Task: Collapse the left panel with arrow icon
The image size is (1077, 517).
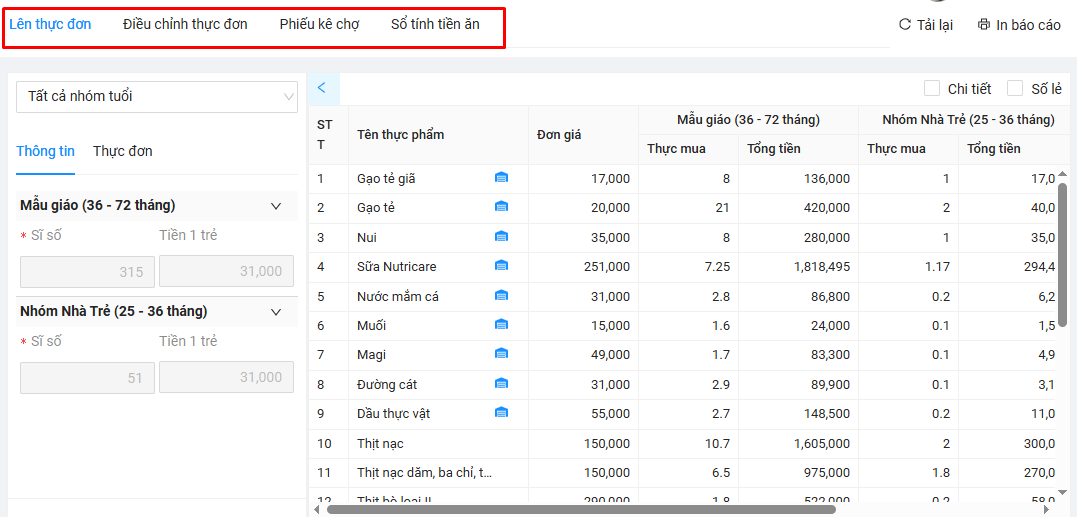Action: tap(322, 88)
